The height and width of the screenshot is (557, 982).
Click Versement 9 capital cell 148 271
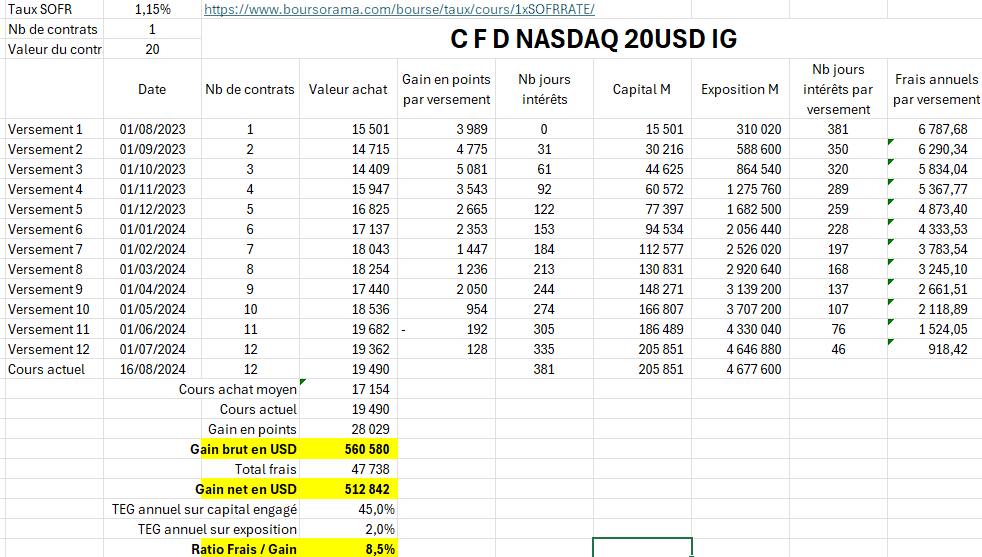tap(642, 289)
